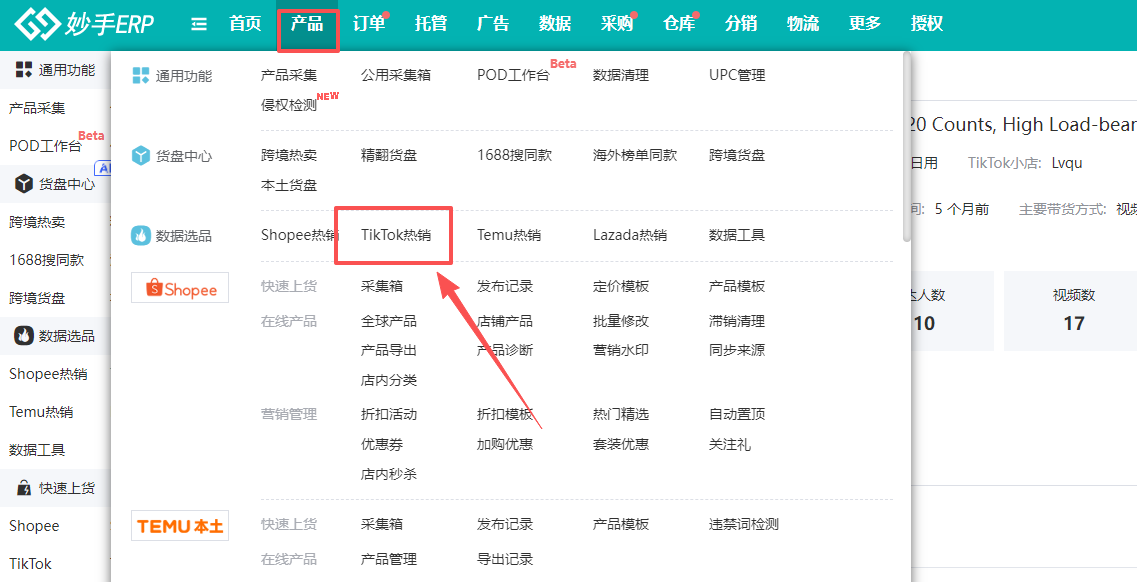Open the 广告 navigation tab
Image resolution: width=1137 pixels, height=582 pixels.
pos(493,24)
